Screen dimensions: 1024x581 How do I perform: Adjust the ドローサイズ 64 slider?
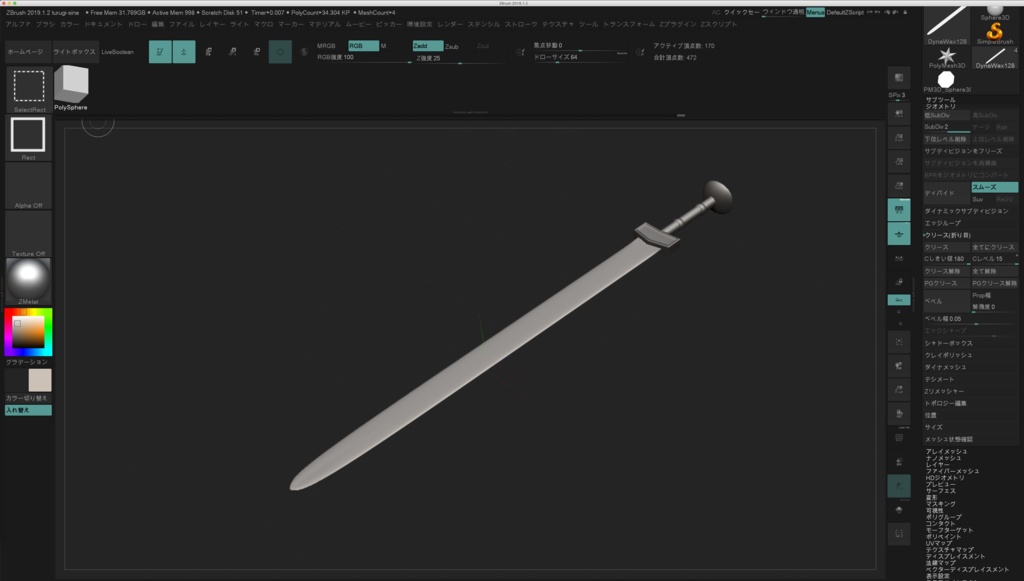(x=580, y=57)
